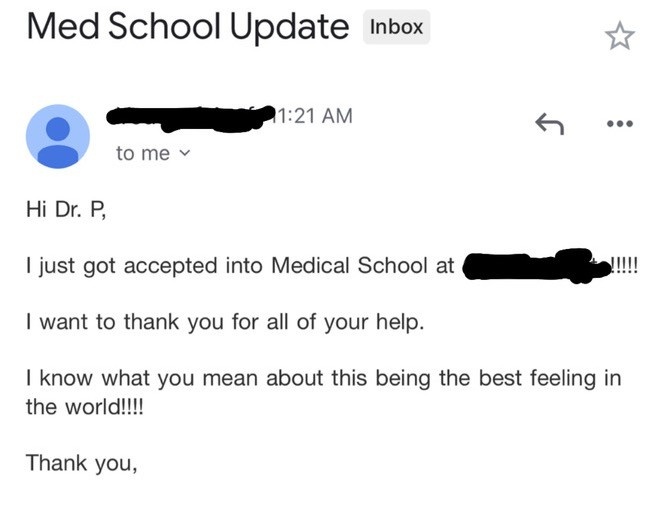Reply using the curved arrow icon

point(550,123)
